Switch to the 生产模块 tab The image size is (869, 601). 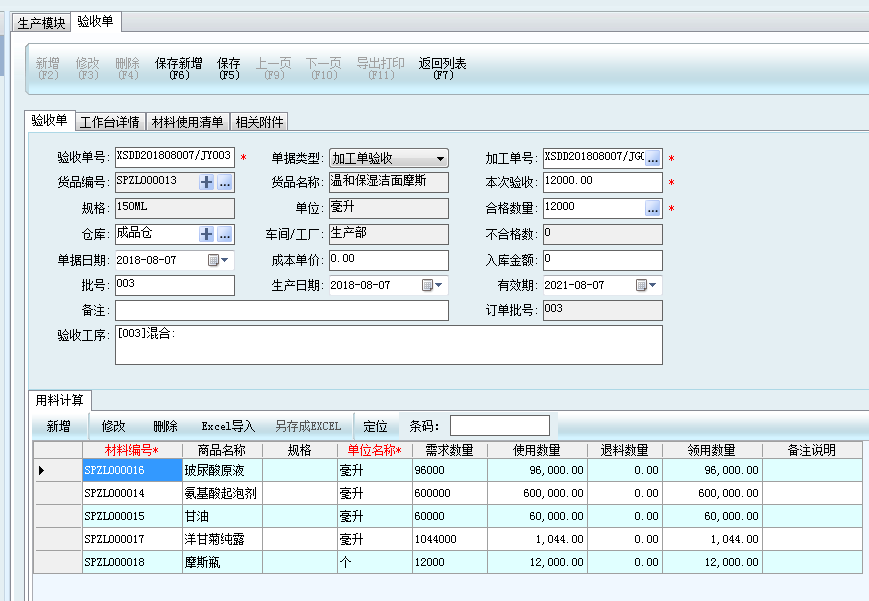coord(42,23)
